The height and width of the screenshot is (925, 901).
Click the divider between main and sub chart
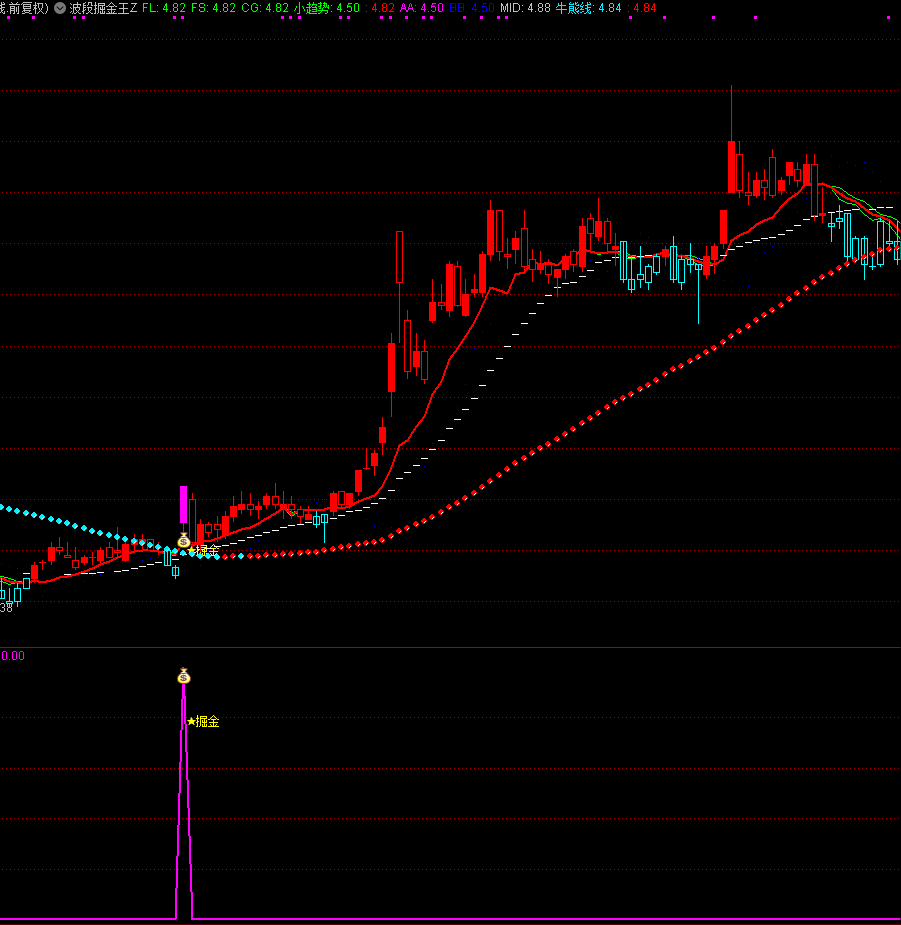tap(450, 647)
